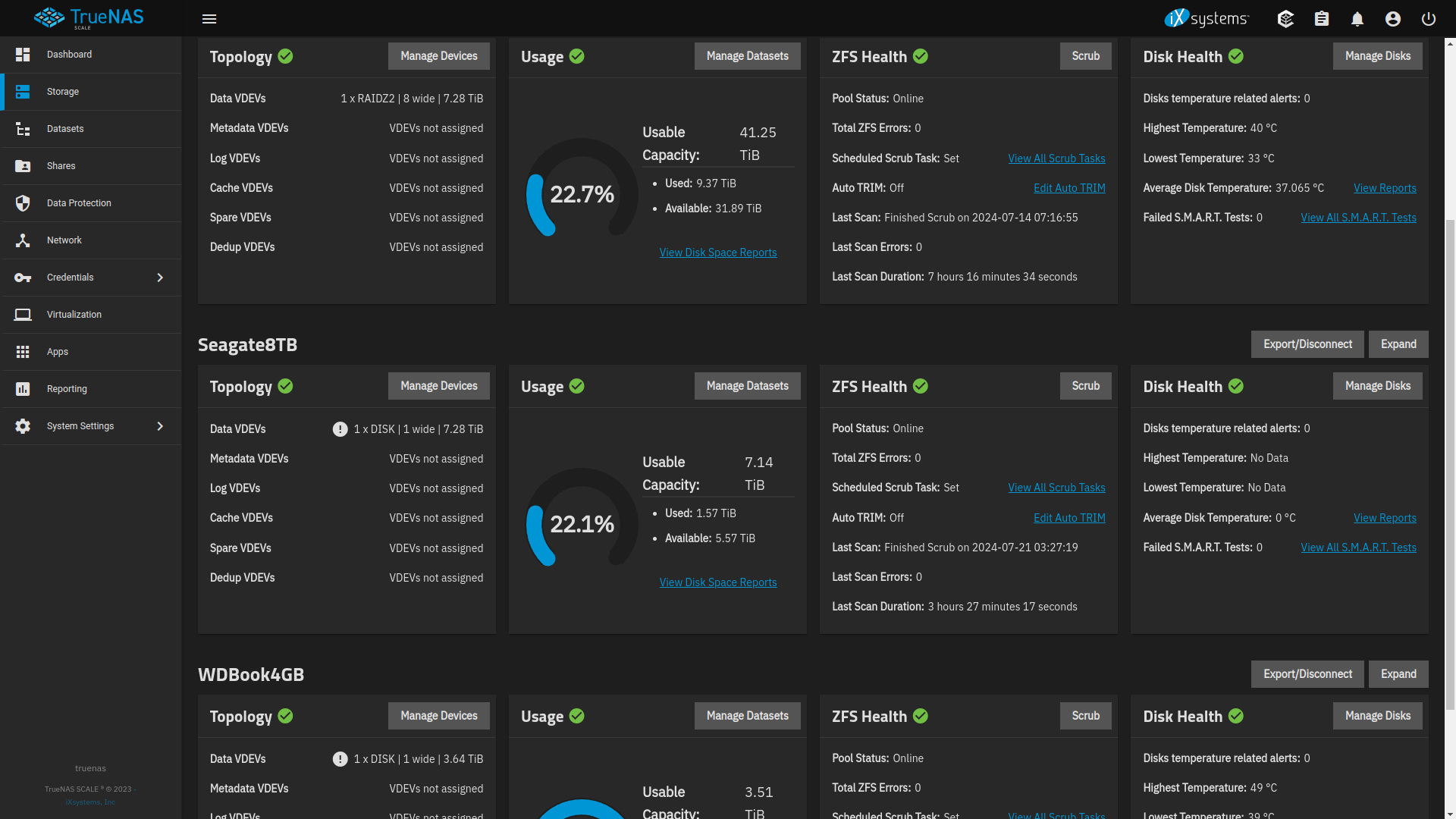The width and height of the screenshot is (1456, 819).
Task: Click Seagate8TB Edit Auto TRIM
Action: click(x=1069, y=517)
